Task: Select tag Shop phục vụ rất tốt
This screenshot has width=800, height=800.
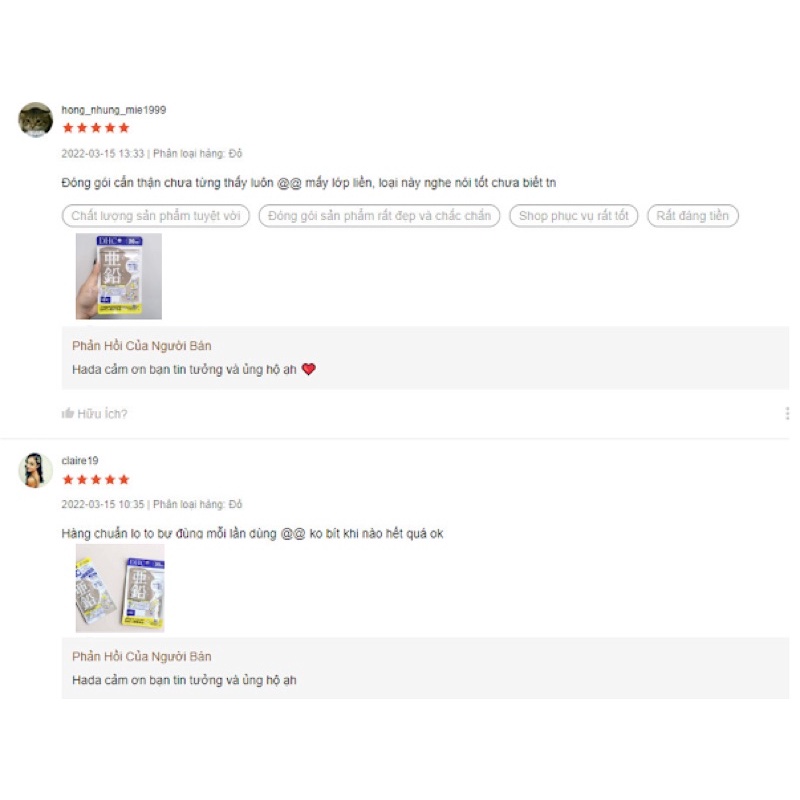Action: point(573,216)
